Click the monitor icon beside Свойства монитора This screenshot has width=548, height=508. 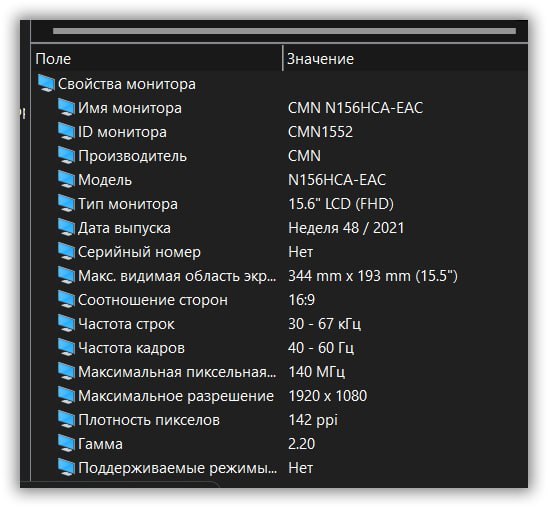coord(46,84)
